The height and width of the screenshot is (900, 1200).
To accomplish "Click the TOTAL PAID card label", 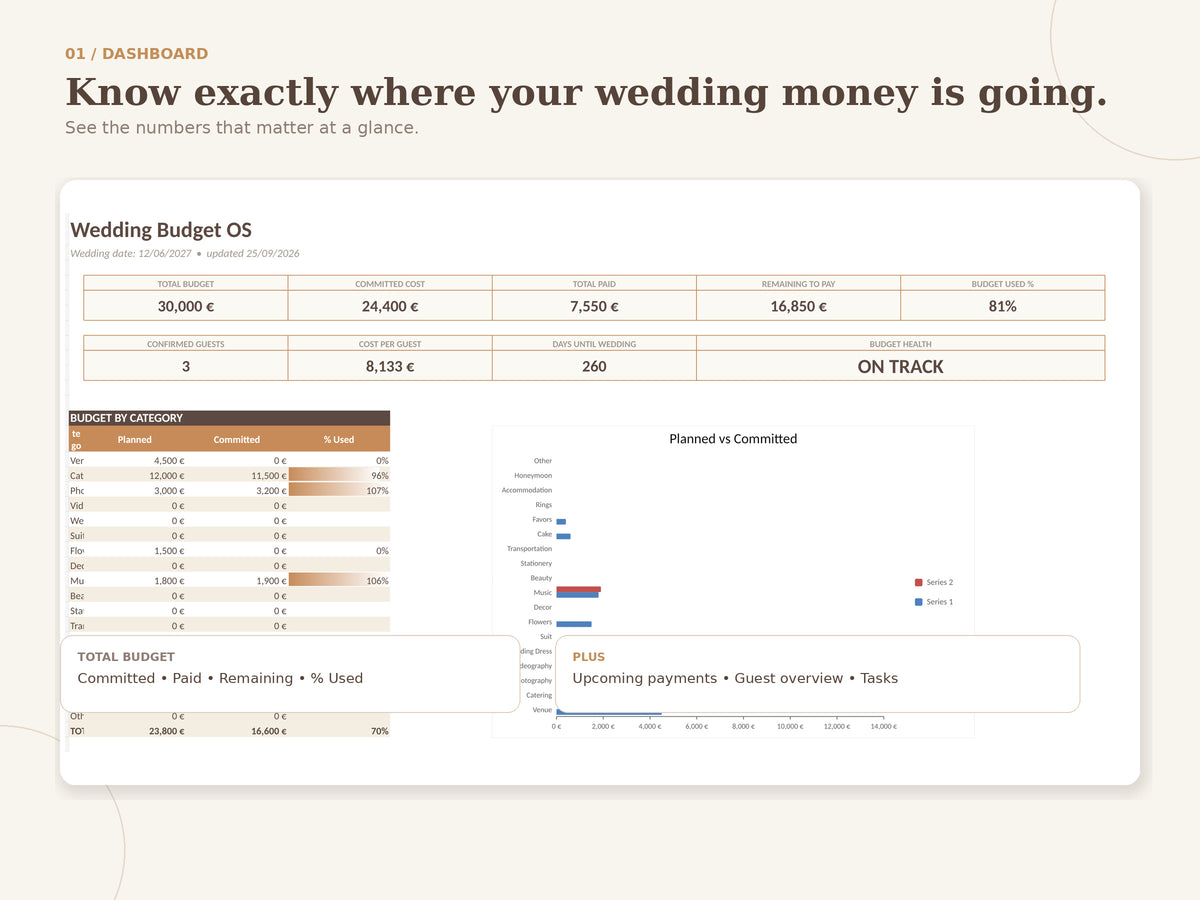I will tap(594, 284).
